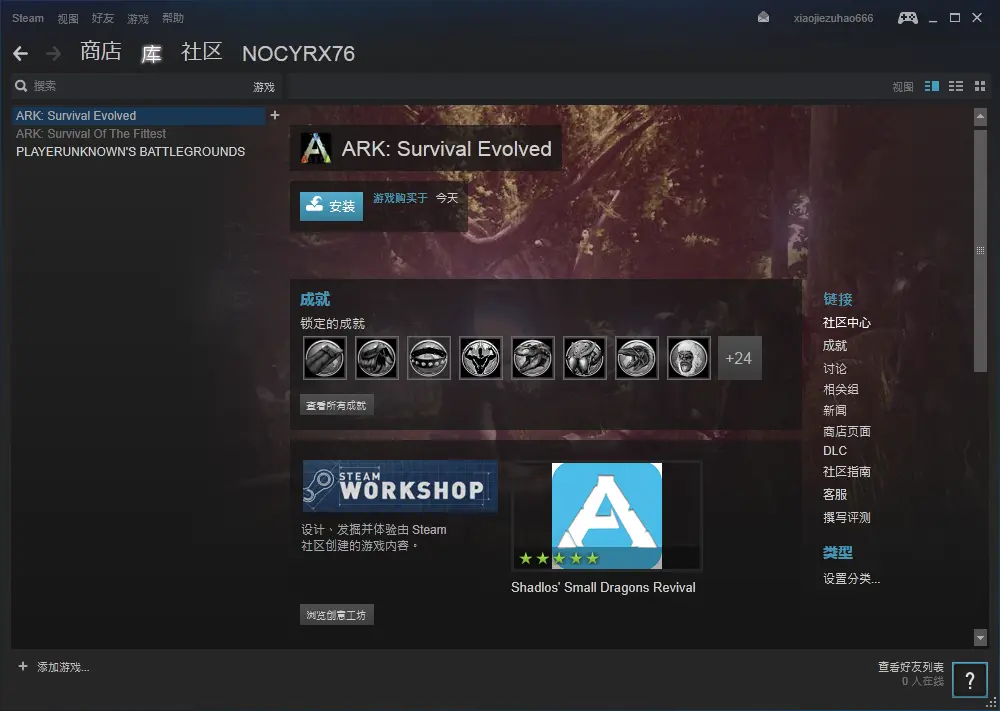Launch Big Picture mode via controller icon
This screenshot has height=711, width=1000.
pos(908,18)
